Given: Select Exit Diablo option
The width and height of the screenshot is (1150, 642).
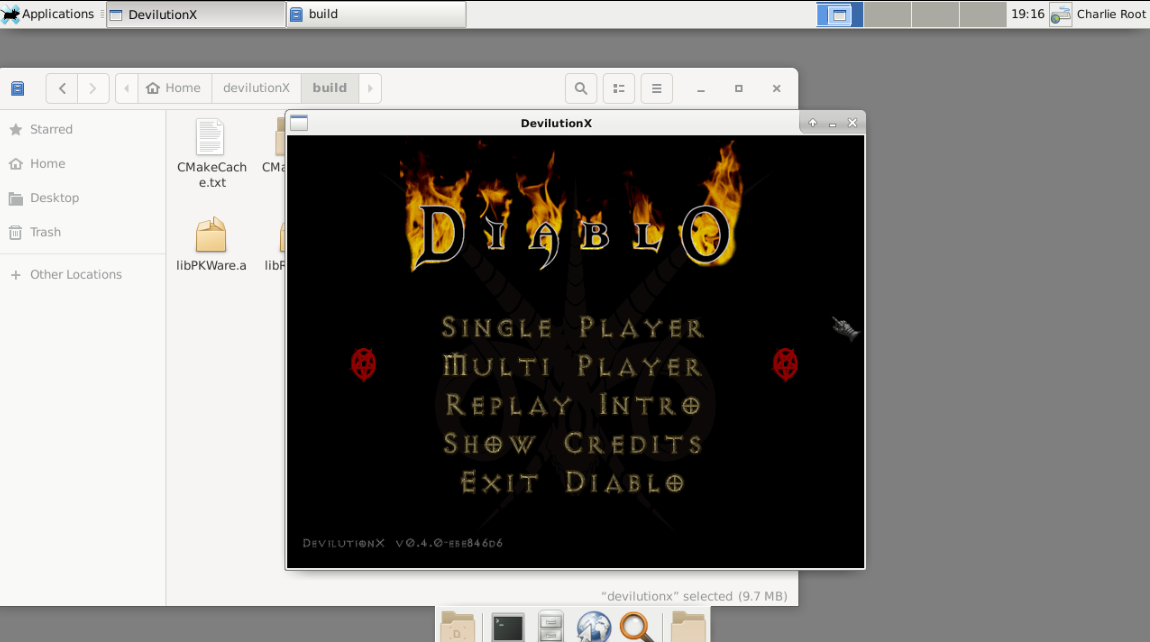Looking at the screenshot, I should 573,482.
